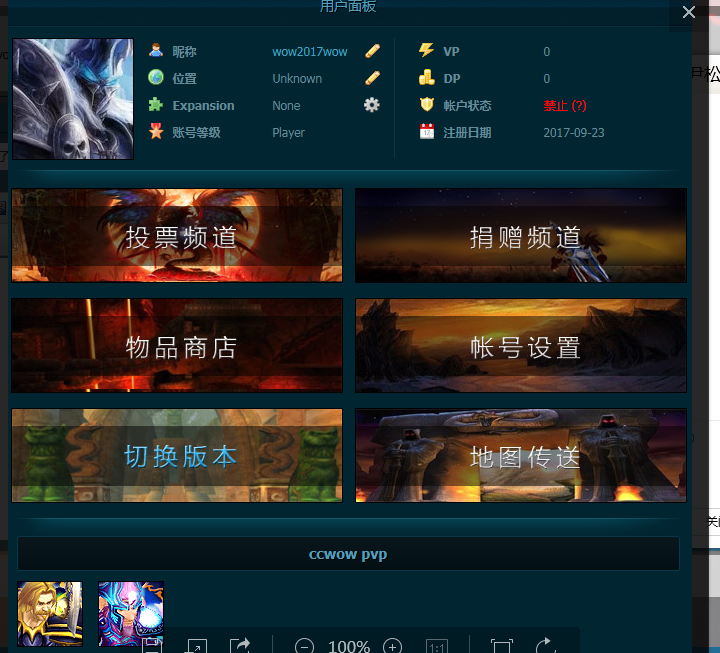
Task: Zoom out with minus button in viewer toolbar
Action: [304, 647]
